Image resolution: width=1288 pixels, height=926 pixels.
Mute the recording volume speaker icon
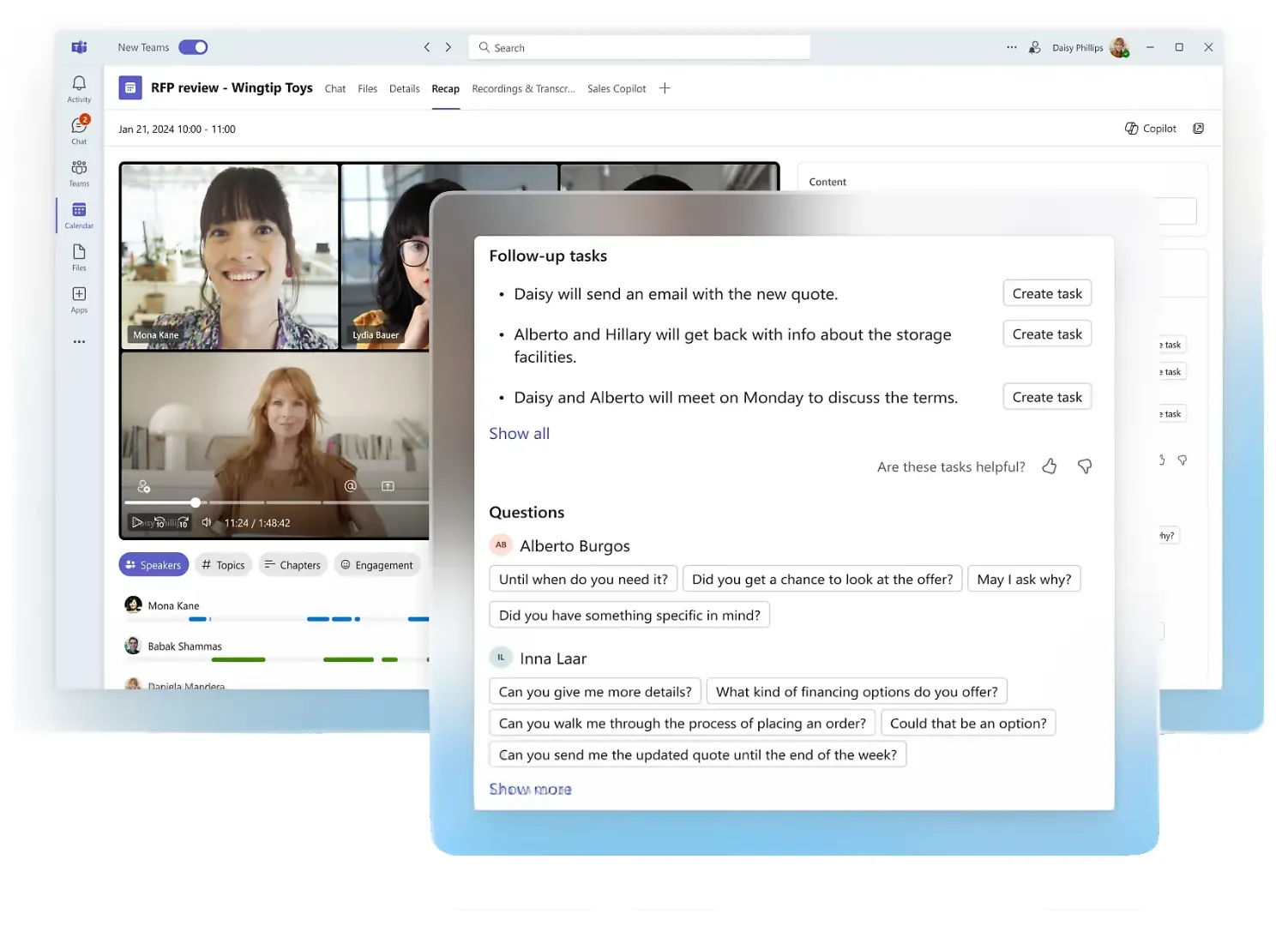point(207,522)
